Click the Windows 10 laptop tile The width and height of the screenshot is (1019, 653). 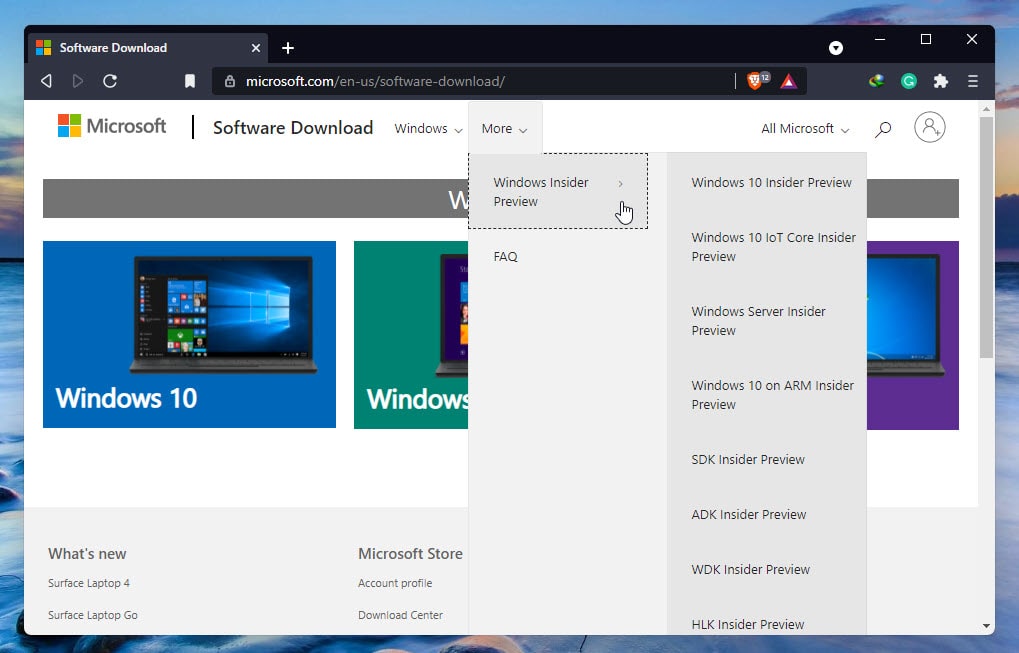point(189,334)
